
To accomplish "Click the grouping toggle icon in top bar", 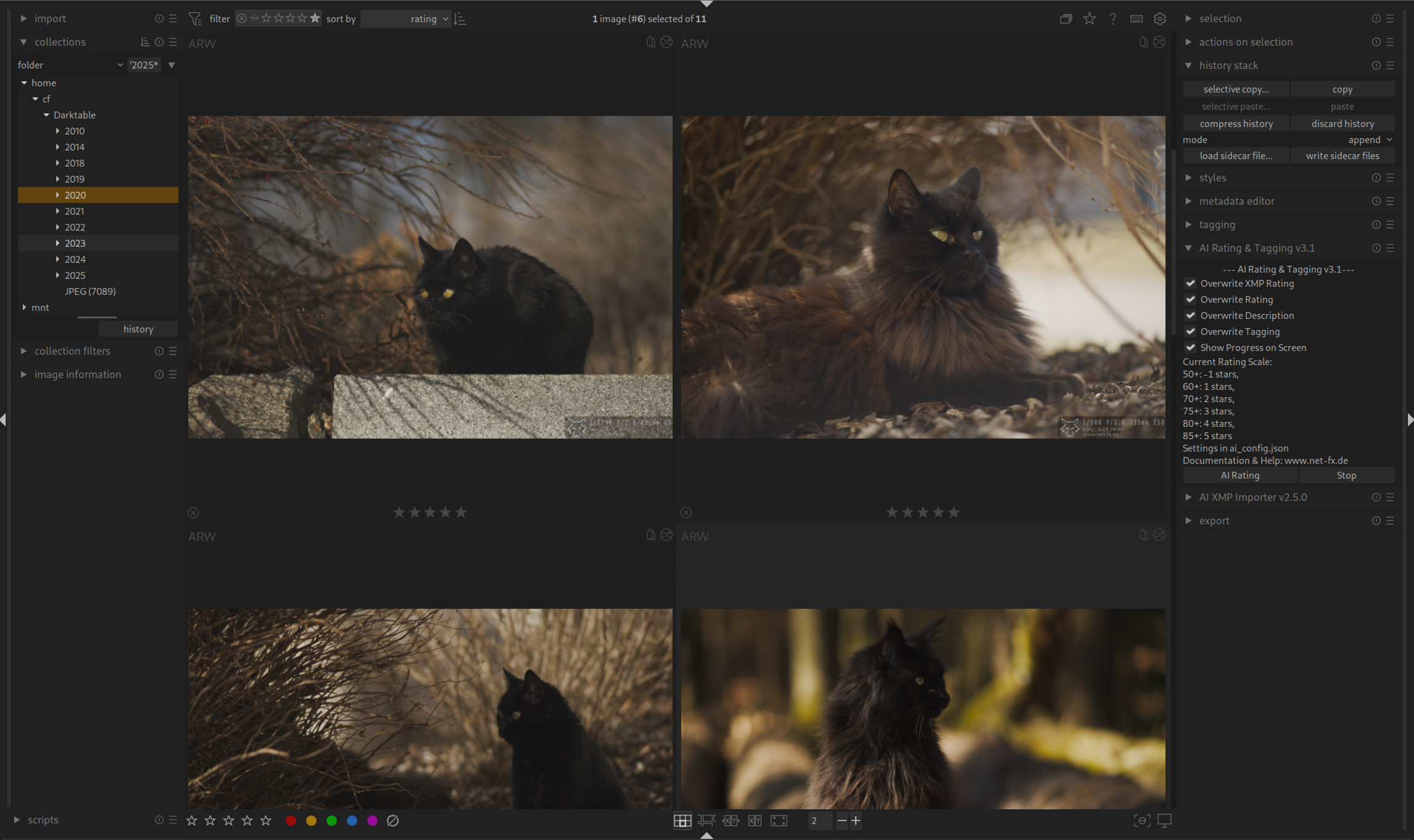I will [x=1065, y=19].
